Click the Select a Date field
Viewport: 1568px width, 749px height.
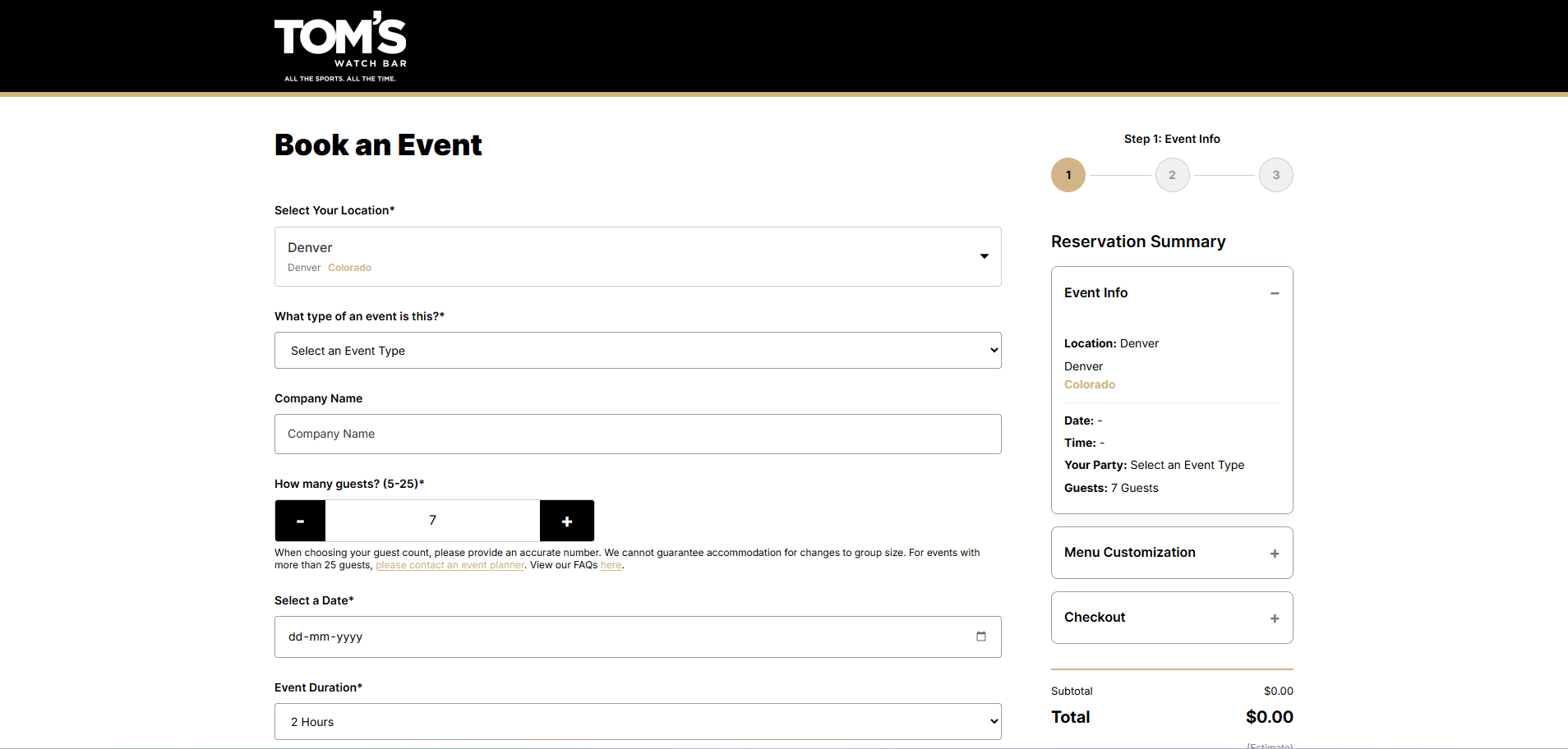(625, 636)
